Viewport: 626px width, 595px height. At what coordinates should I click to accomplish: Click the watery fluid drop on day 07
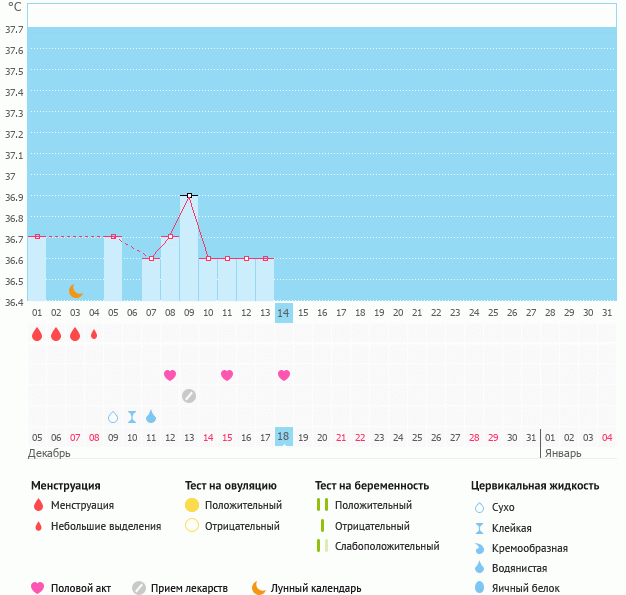pos(151,417)
